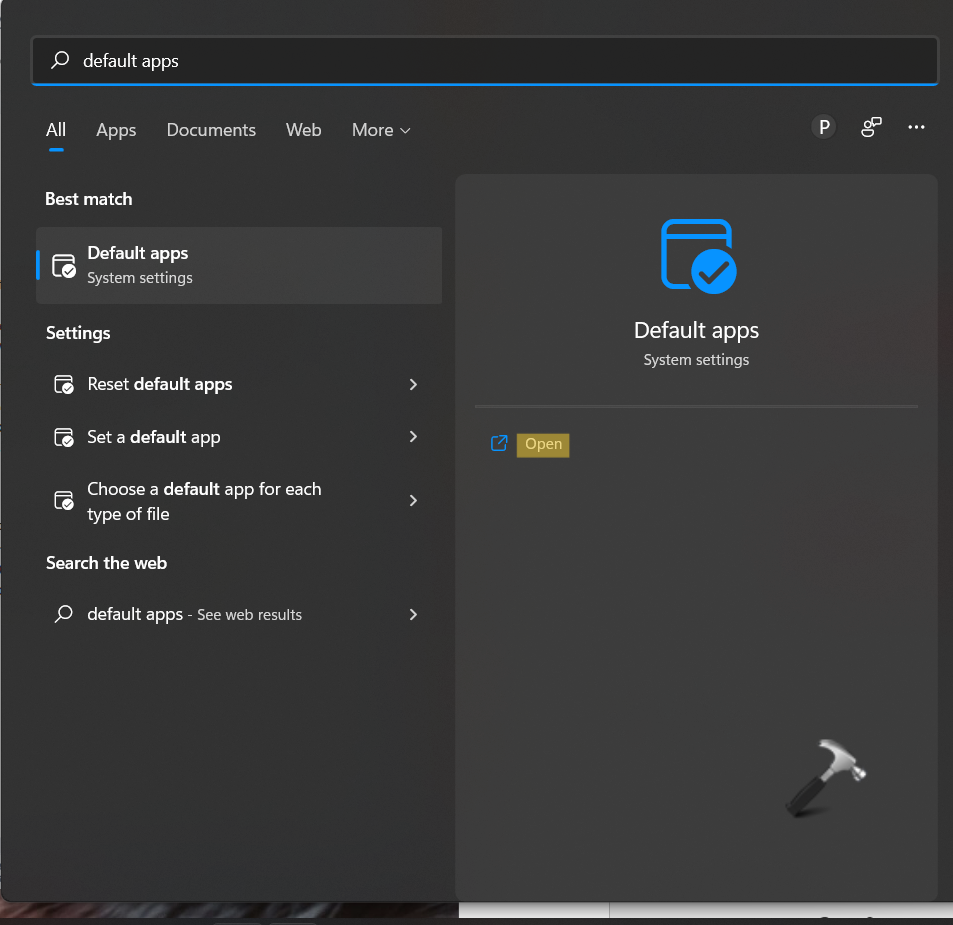Open the three-dot more options menu
953x925 pixels.
point(916,127)
